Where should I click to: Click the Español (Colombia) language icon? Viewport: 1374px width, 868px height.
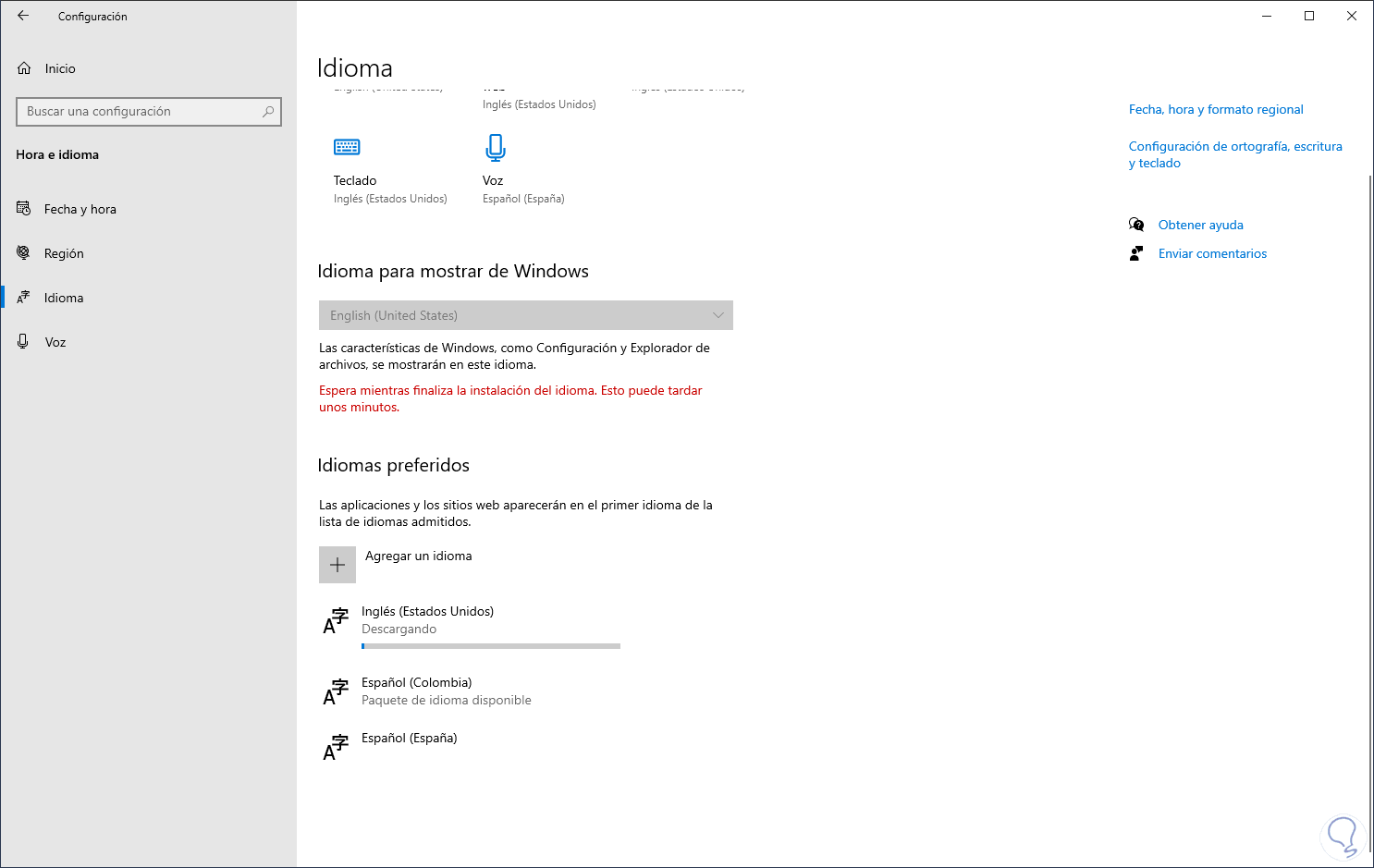click(336, 691)
